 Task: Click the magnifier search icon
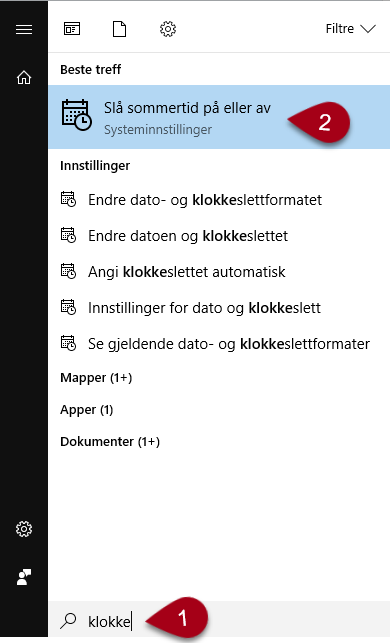pos(68,621)
